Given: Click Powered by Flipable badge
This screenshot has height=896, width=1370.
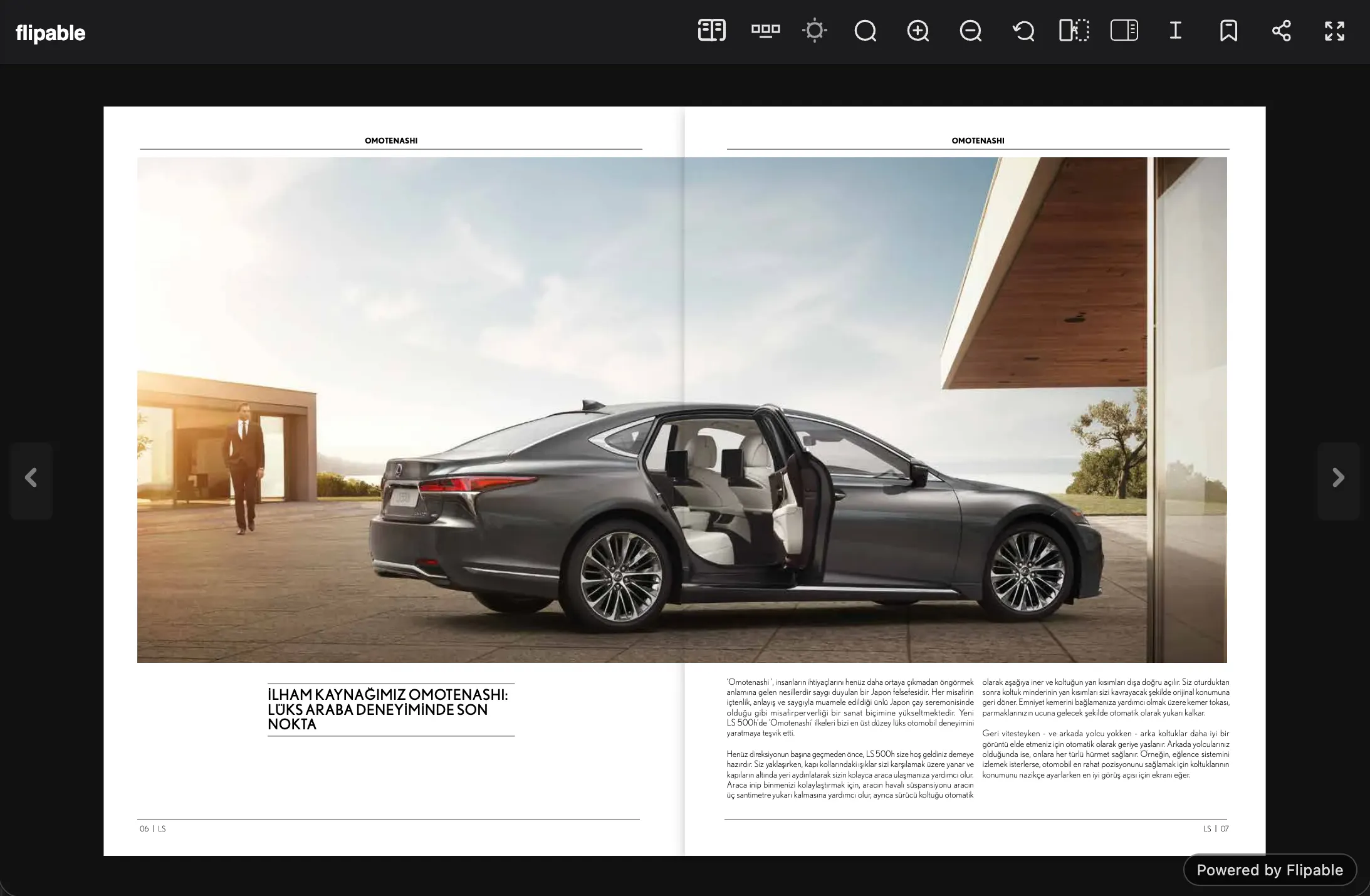Looking at the screenshot, I should [x=1270, y=870].
